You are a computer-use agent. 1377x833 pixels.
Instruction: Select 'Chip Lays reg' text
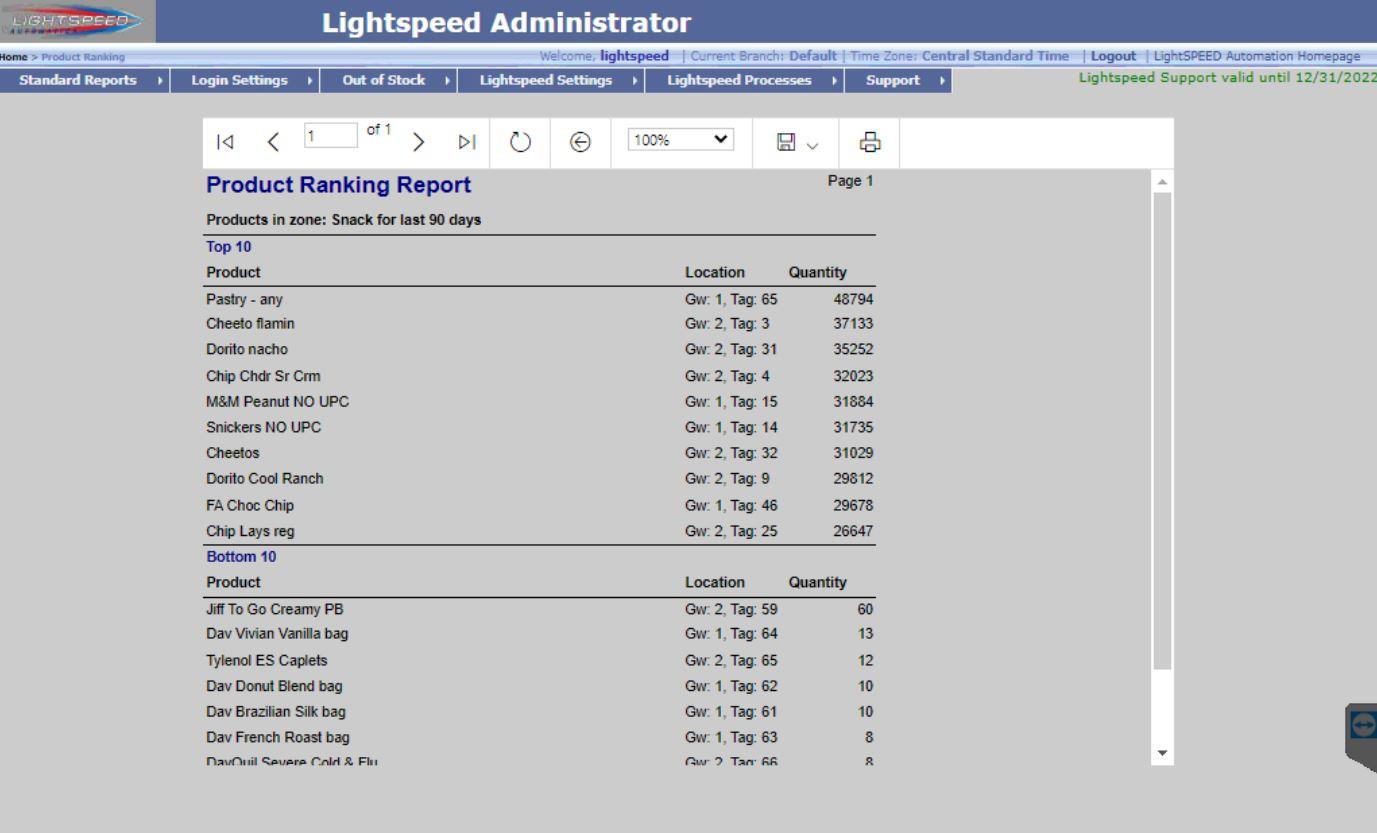pyautogui.click(x=250, y=532)
